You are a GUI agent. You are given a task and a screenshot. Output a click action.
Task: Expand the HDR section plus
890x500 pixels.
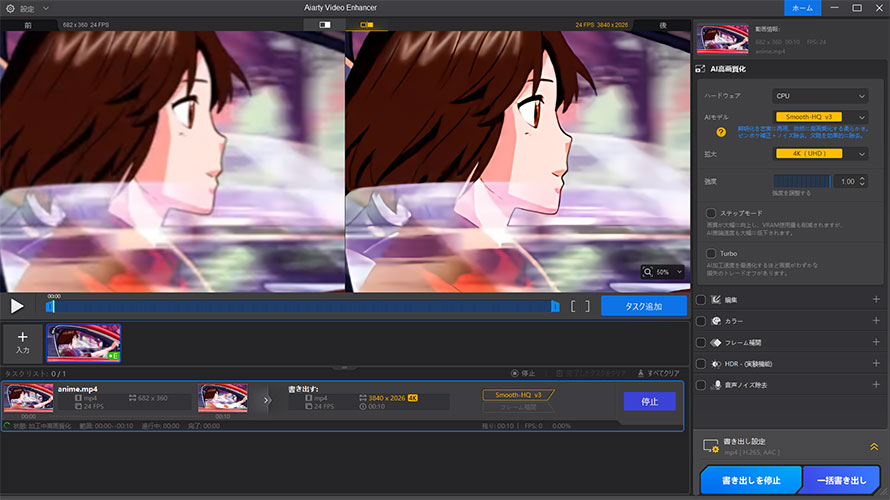pyautogui.click(x=876, y=363)
